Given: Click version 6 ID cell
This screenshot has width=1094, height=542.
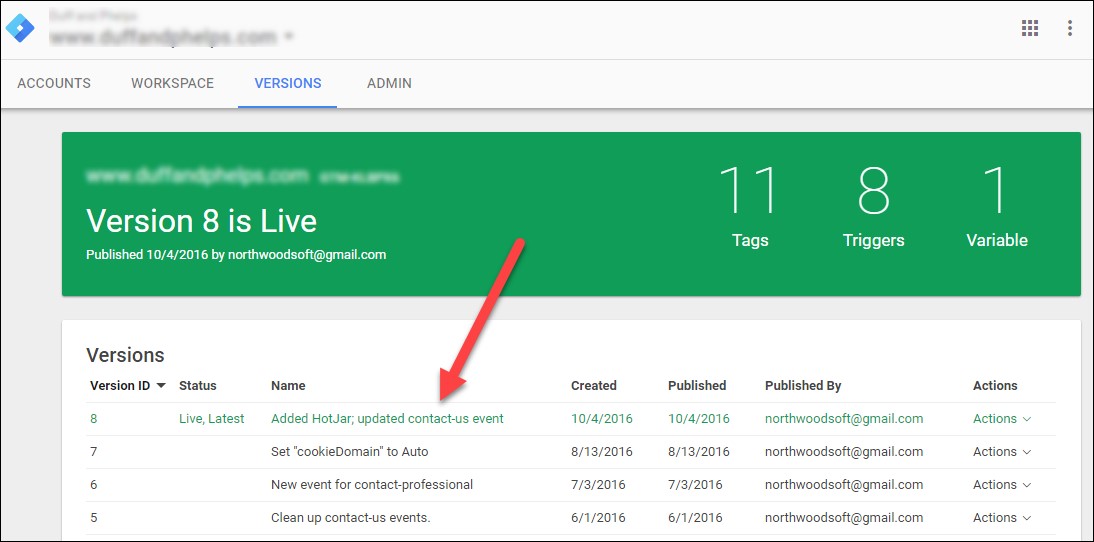Looking at the screenshot, I should point(93,484).
